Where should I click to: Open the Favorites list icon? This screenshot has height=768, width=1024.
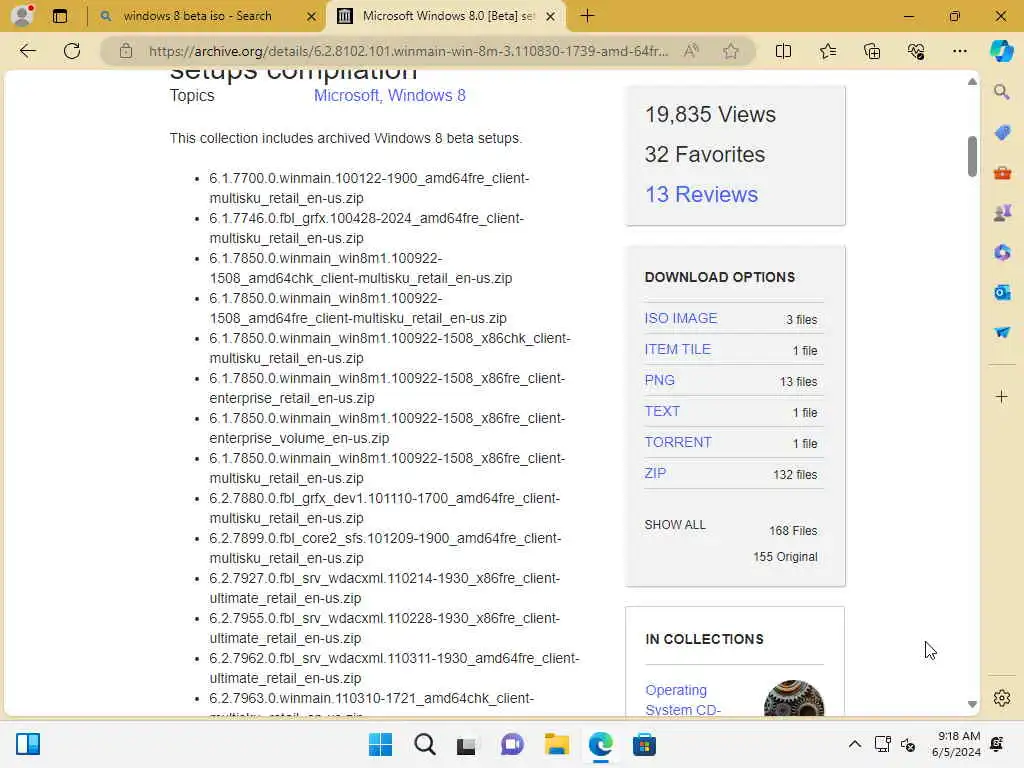click(827, 51)
